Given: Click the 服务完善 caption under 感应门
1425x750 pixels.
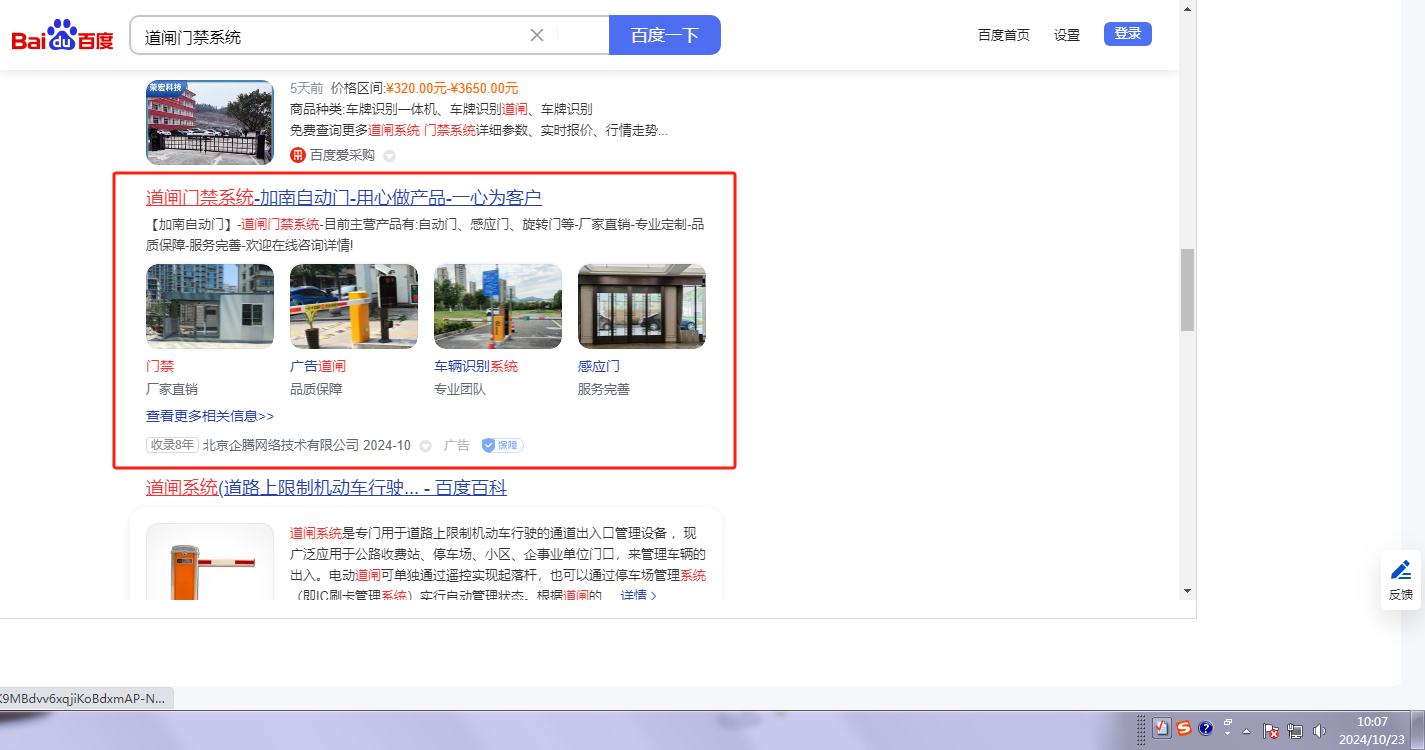Looking at the screenshot, I should tap(604, 389).
